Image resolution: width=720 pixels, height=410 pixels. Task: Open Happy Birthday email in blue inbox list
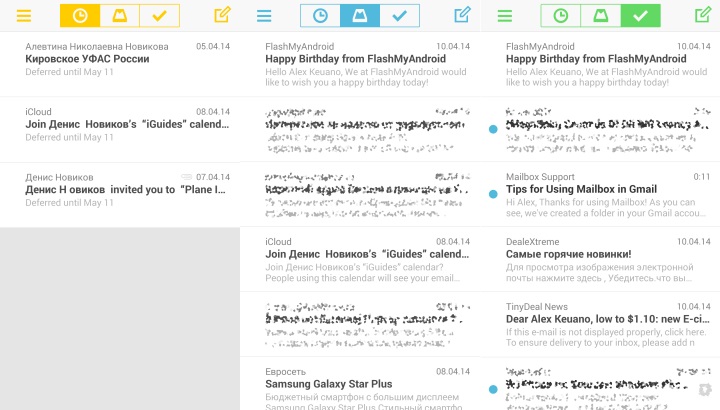coord(360,64)
